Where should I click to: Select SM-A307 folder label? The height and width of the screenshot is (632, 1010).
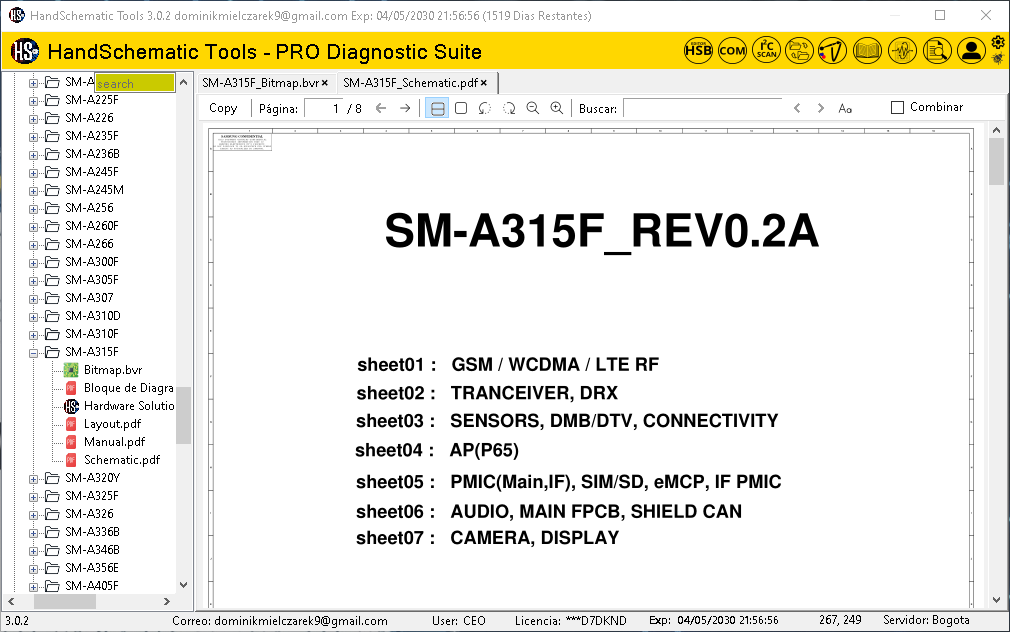click(x=89, y=298)
